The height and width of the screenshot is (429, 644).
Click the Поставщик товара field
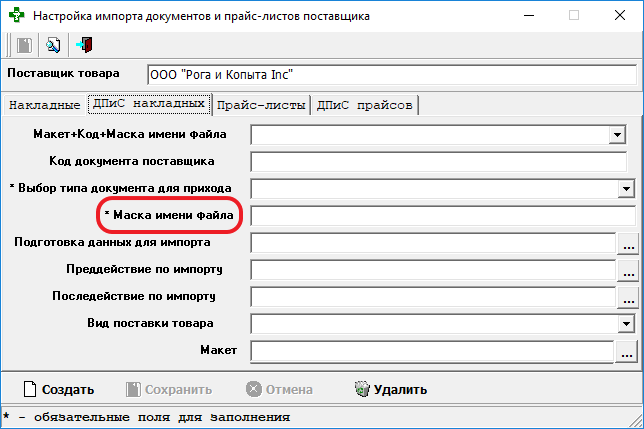click(390, 75)
